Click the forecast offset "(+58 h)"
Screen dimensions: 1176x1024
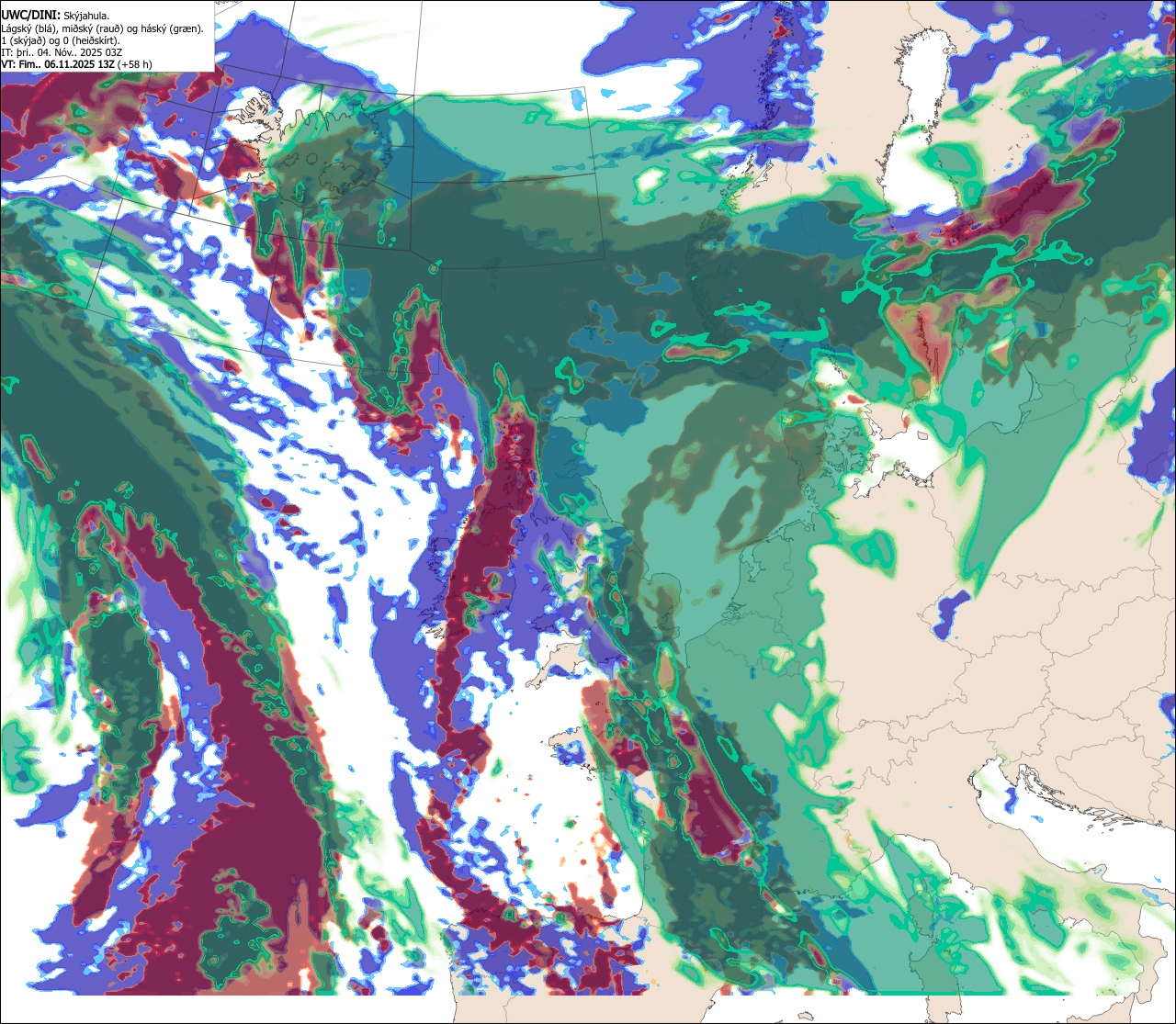coord(134,64)
